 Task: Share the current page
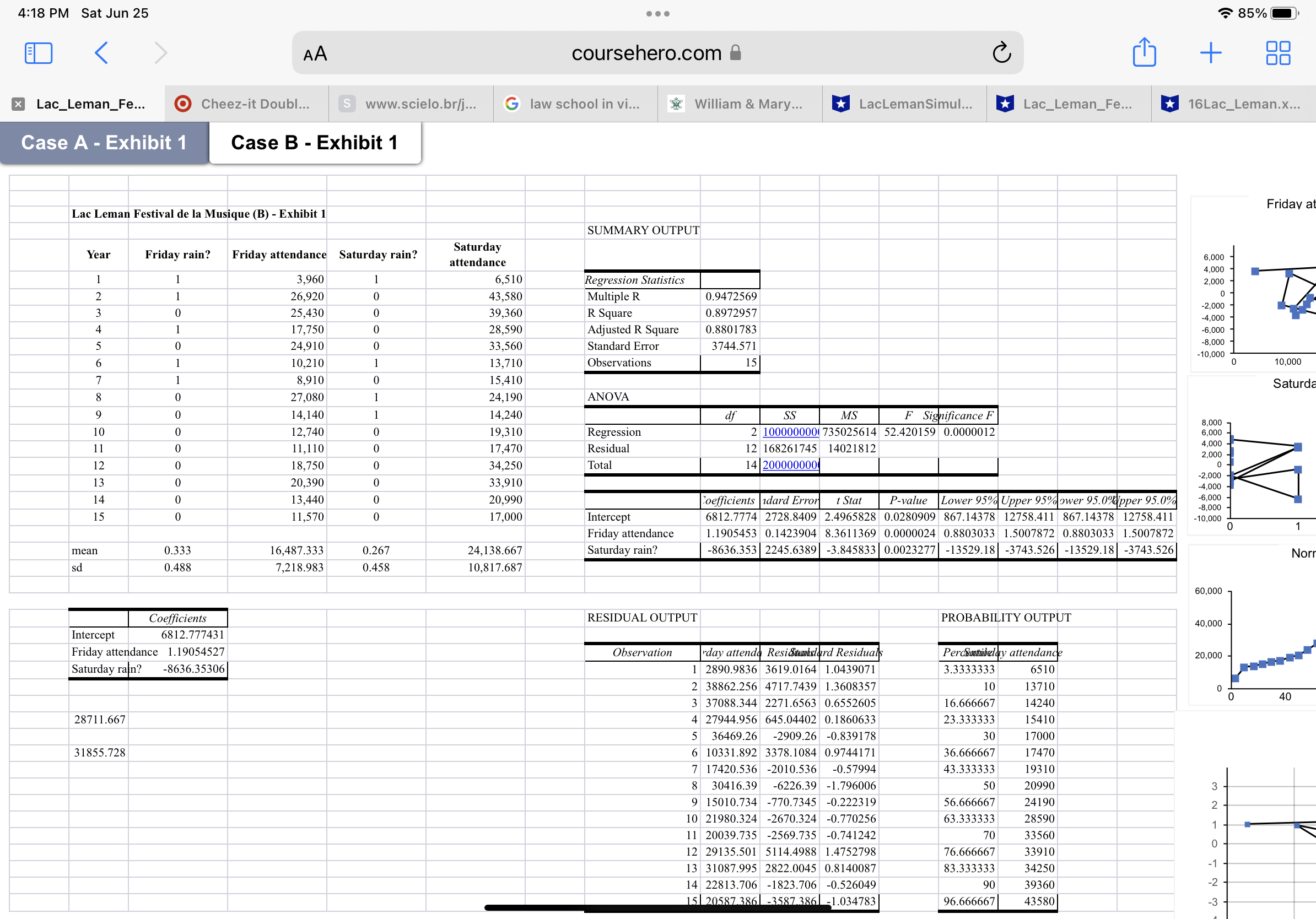pos(1145,53)
